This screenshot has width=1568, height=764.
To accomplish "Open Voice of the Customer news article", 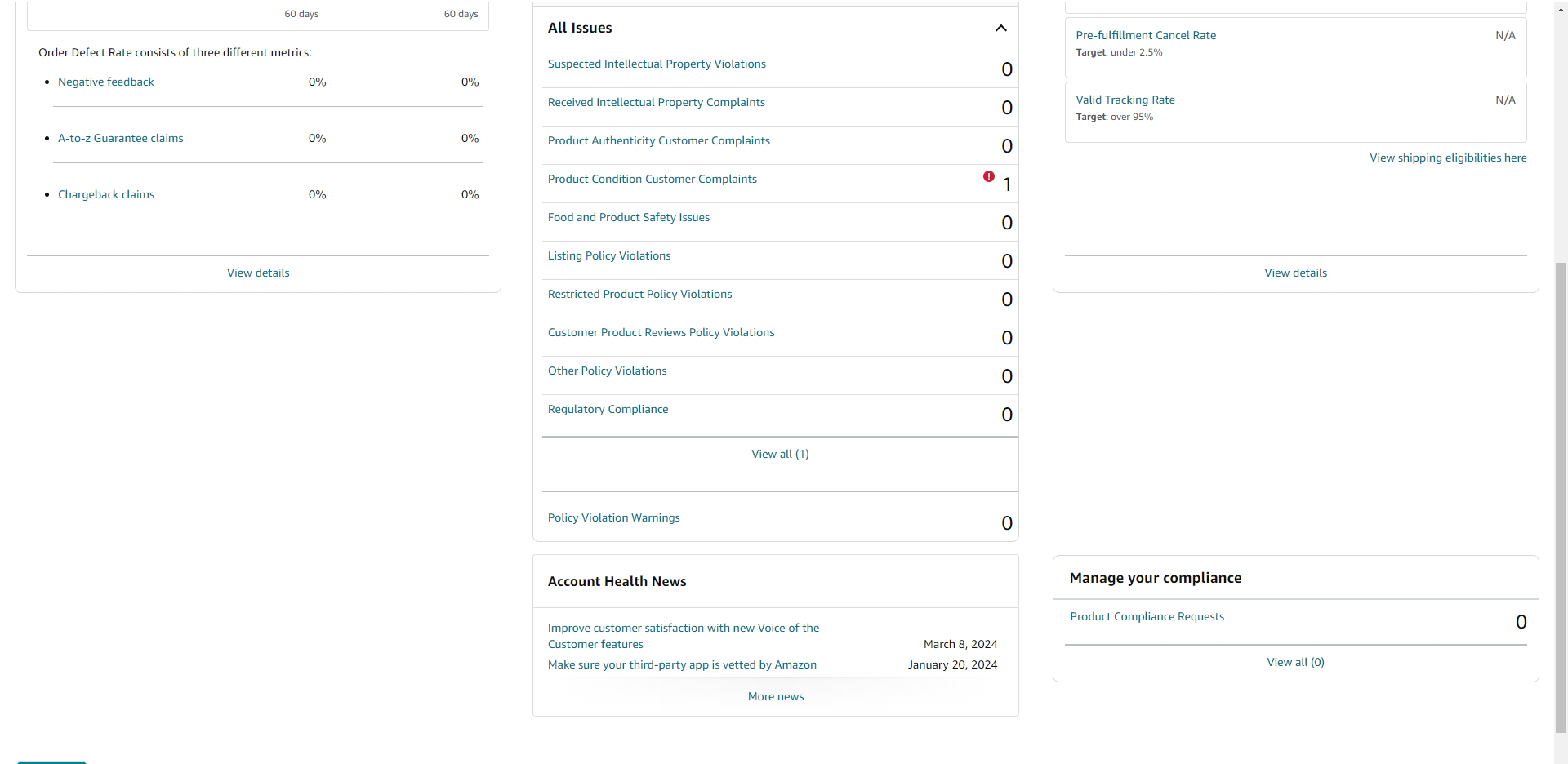I will coord(684,636).
